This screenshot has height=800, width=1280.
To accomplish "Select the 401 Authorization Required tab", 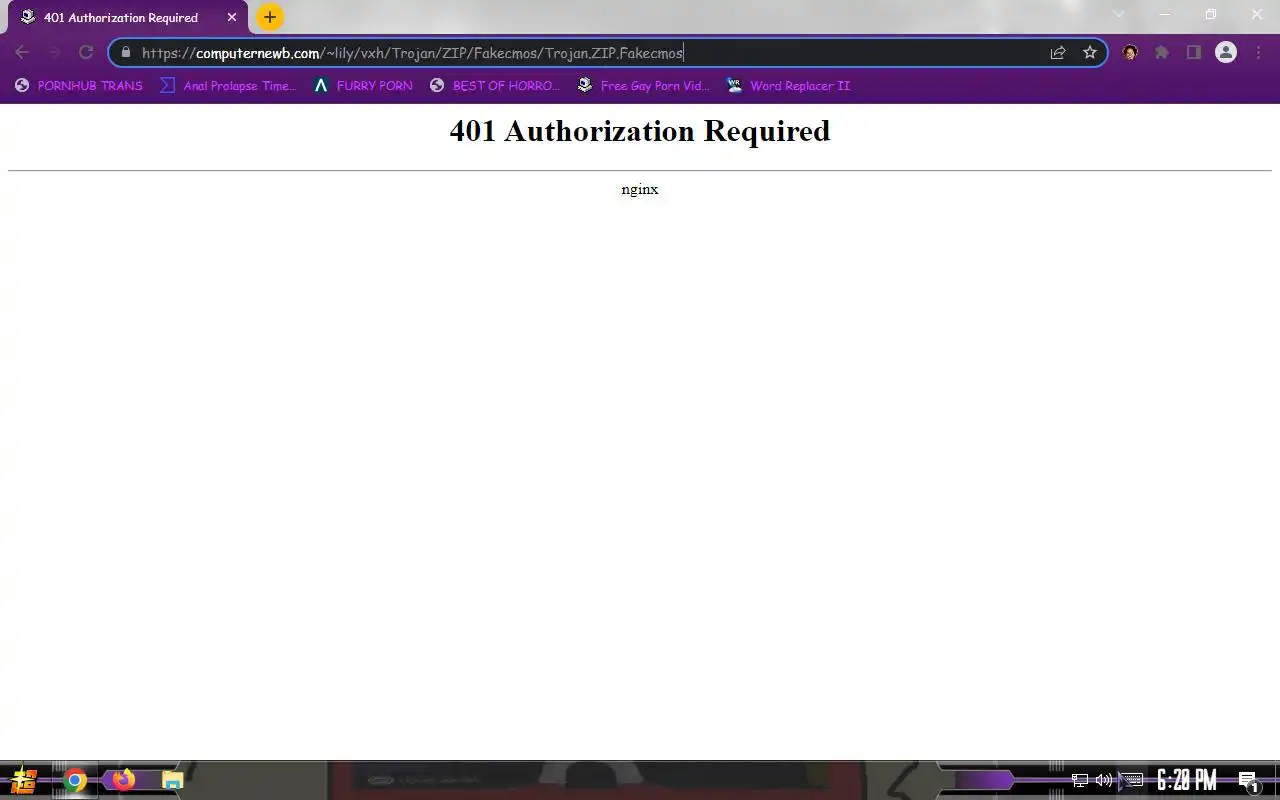I will (x=125, y=17).
